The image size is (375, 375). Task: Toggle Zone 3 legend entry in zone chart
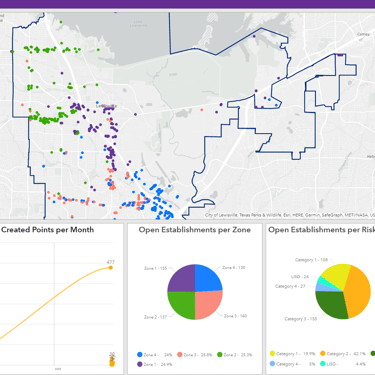pyautogui.click(x=195, y=355)
